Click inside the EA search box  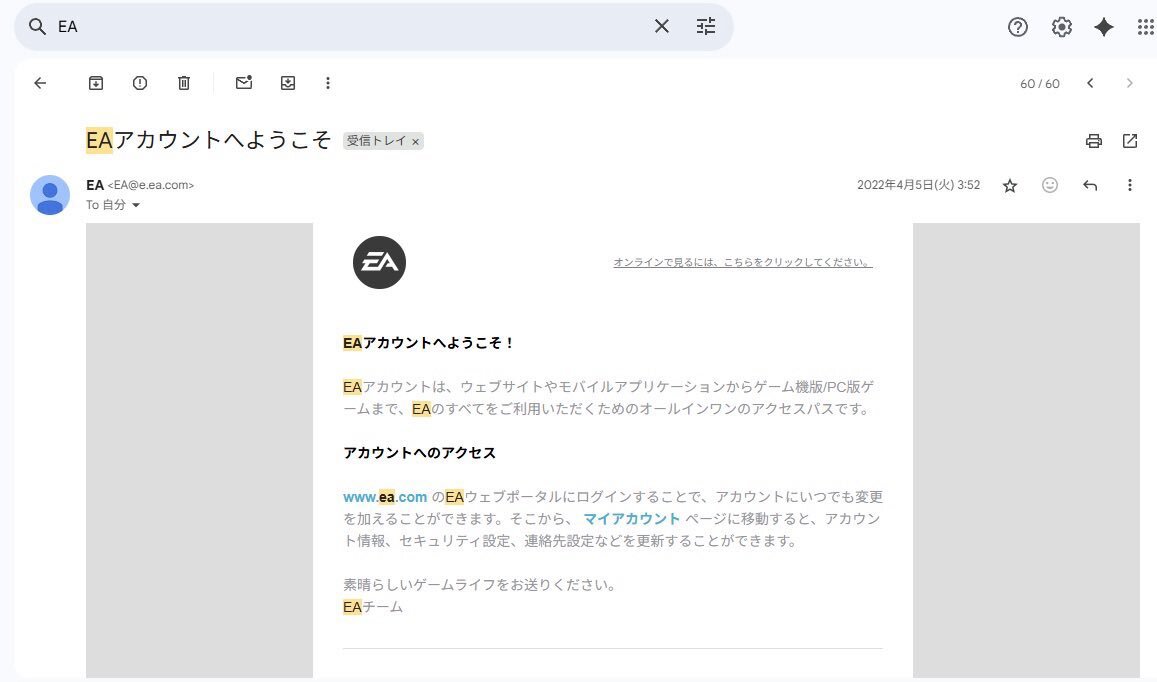(x=350, y=27)
